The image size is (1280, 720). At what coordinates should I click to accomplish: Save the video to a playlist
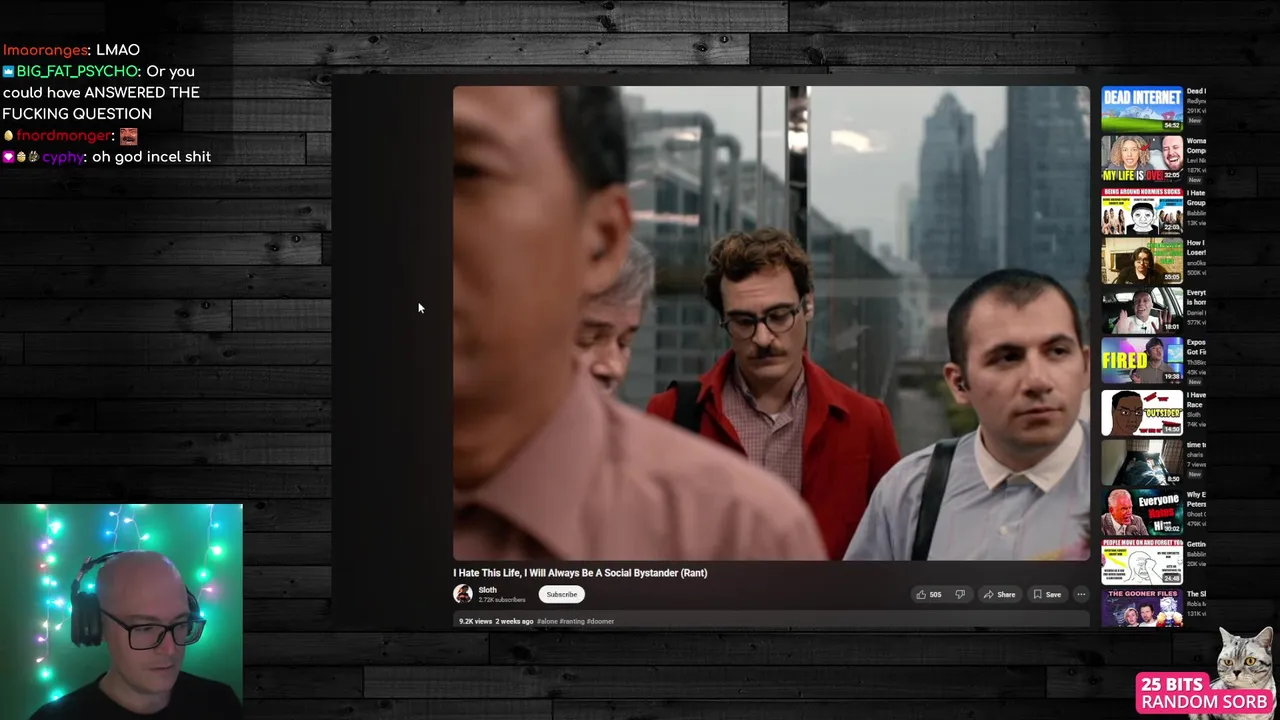1046,594
